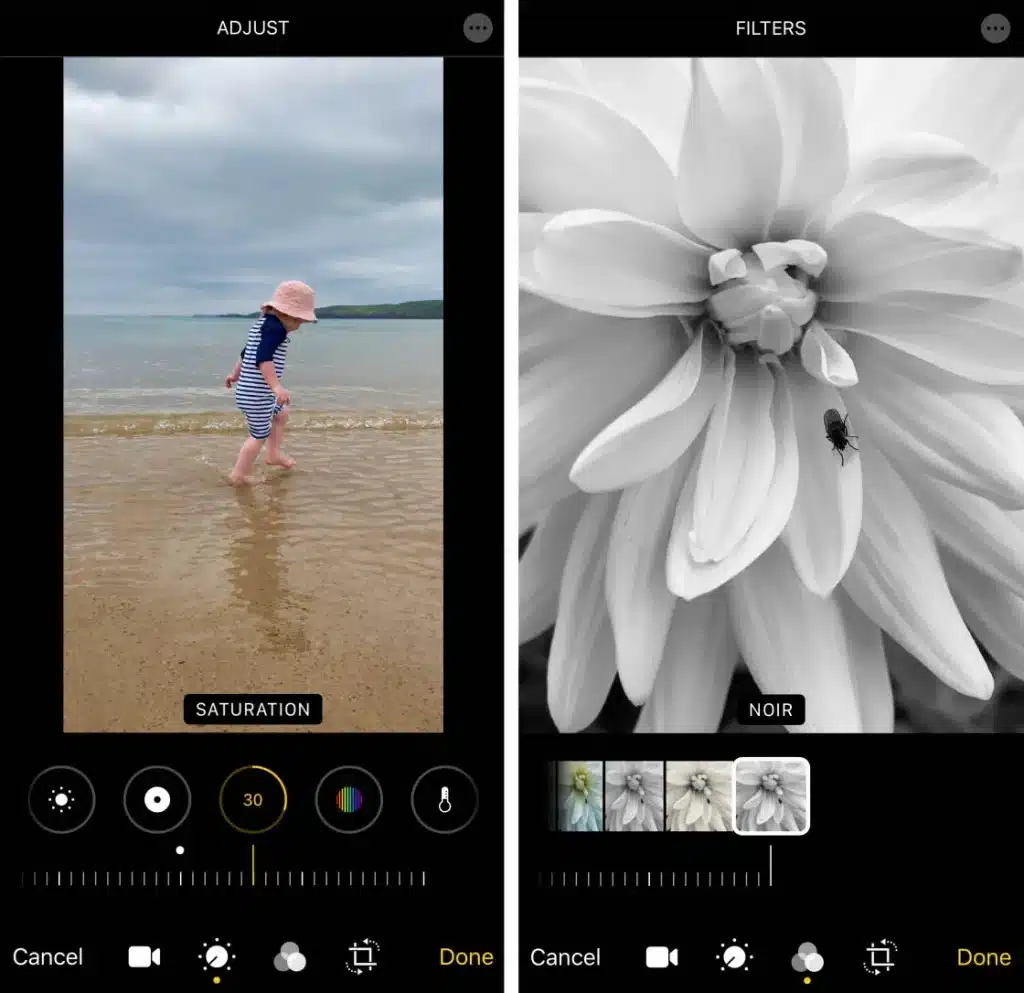Cancel the saturation adjustment
Image resolution: width=1024 pixels, height=993 pixels.
(48, 957)
